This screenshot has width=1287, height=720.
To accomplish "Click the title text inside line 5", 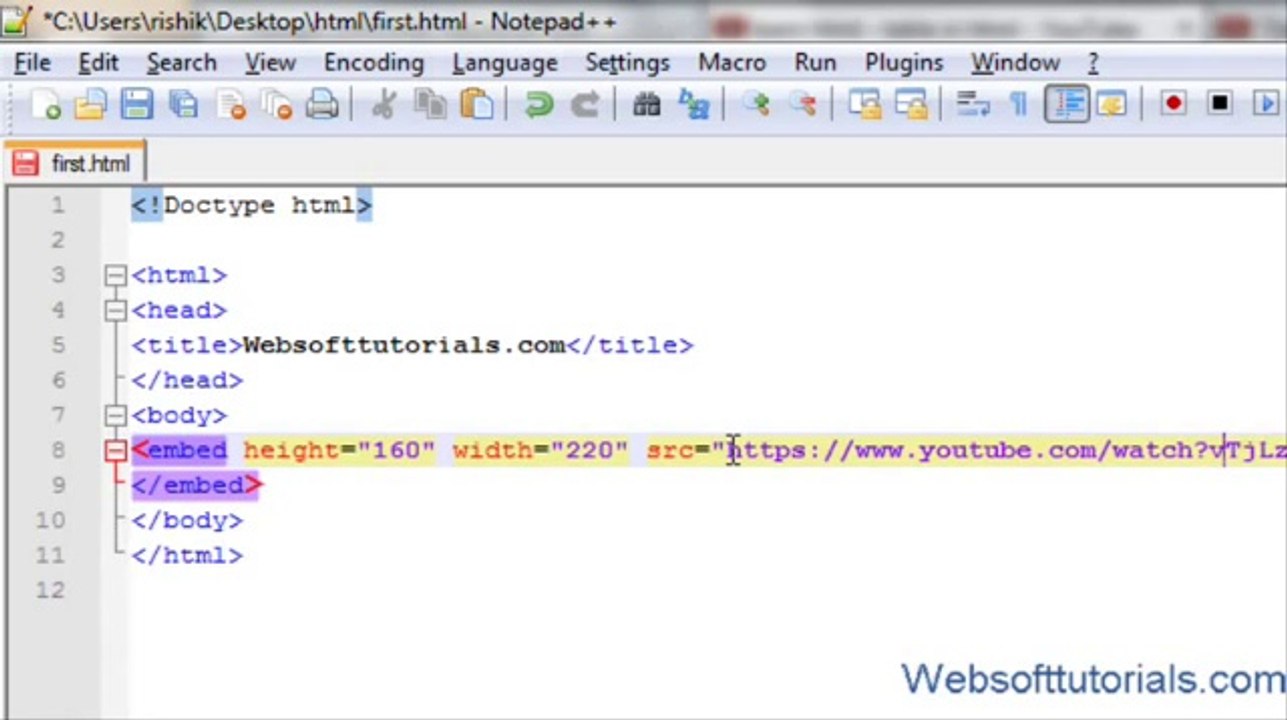I will pyautogui.click(x=404, y=346).
